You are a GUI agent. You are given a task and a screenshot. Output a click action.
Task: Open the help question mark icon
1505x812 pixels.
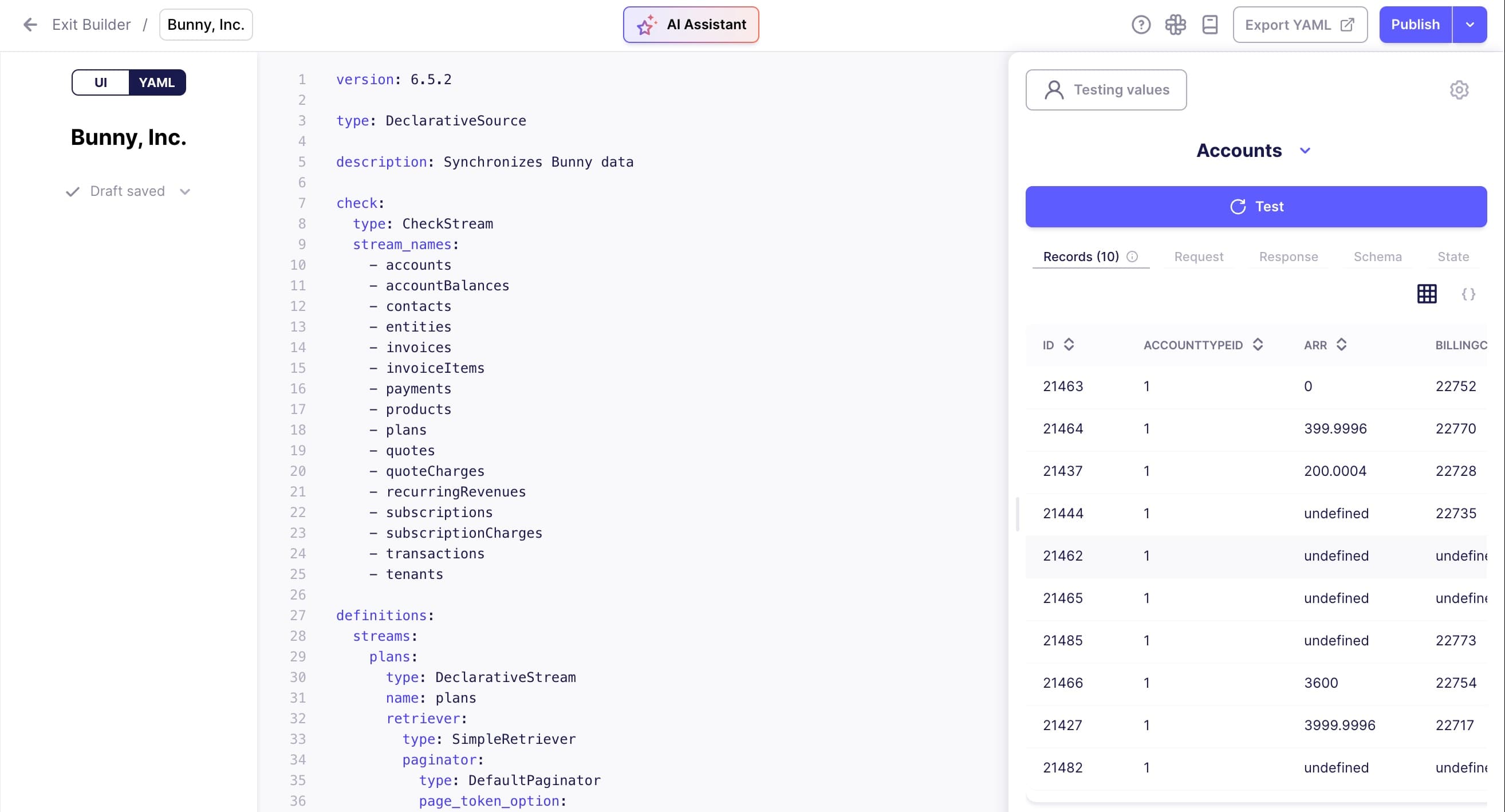tap(1140, 25)
